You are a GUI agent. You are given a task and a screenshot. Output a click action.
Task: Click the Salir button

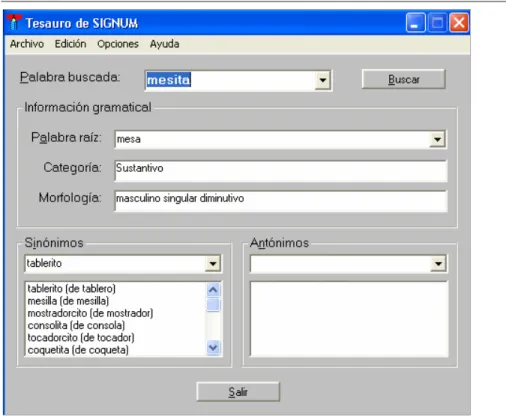(x=238, y=392)
